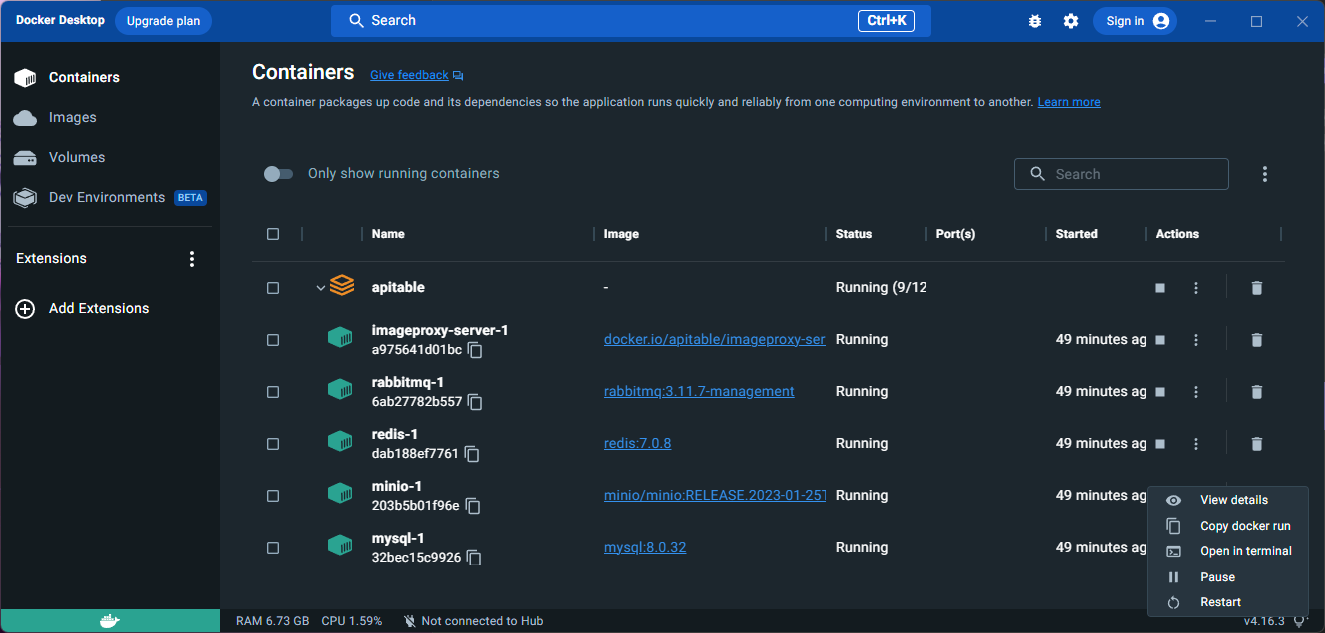Image resolution: width=1325 pixels, height=633 pixels.
Task: Open the three-dot menu beside containers search
Action: 1265,174
